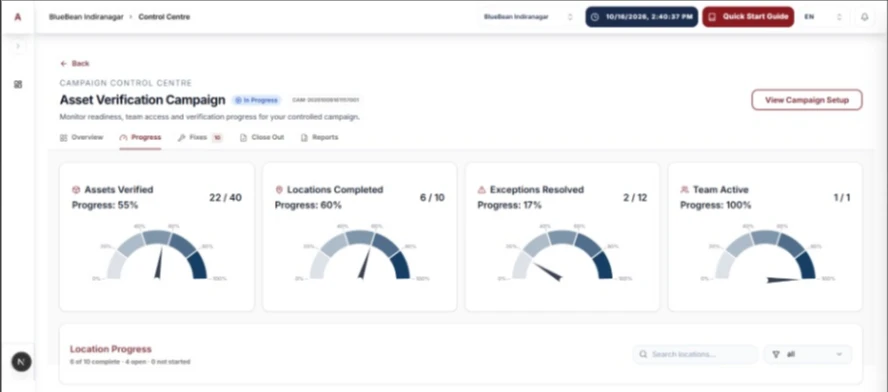The height and width of the screenshot is (392, 888).
Task: Click the Exceptions Resolved warning icon
Action: pos(481,190)
